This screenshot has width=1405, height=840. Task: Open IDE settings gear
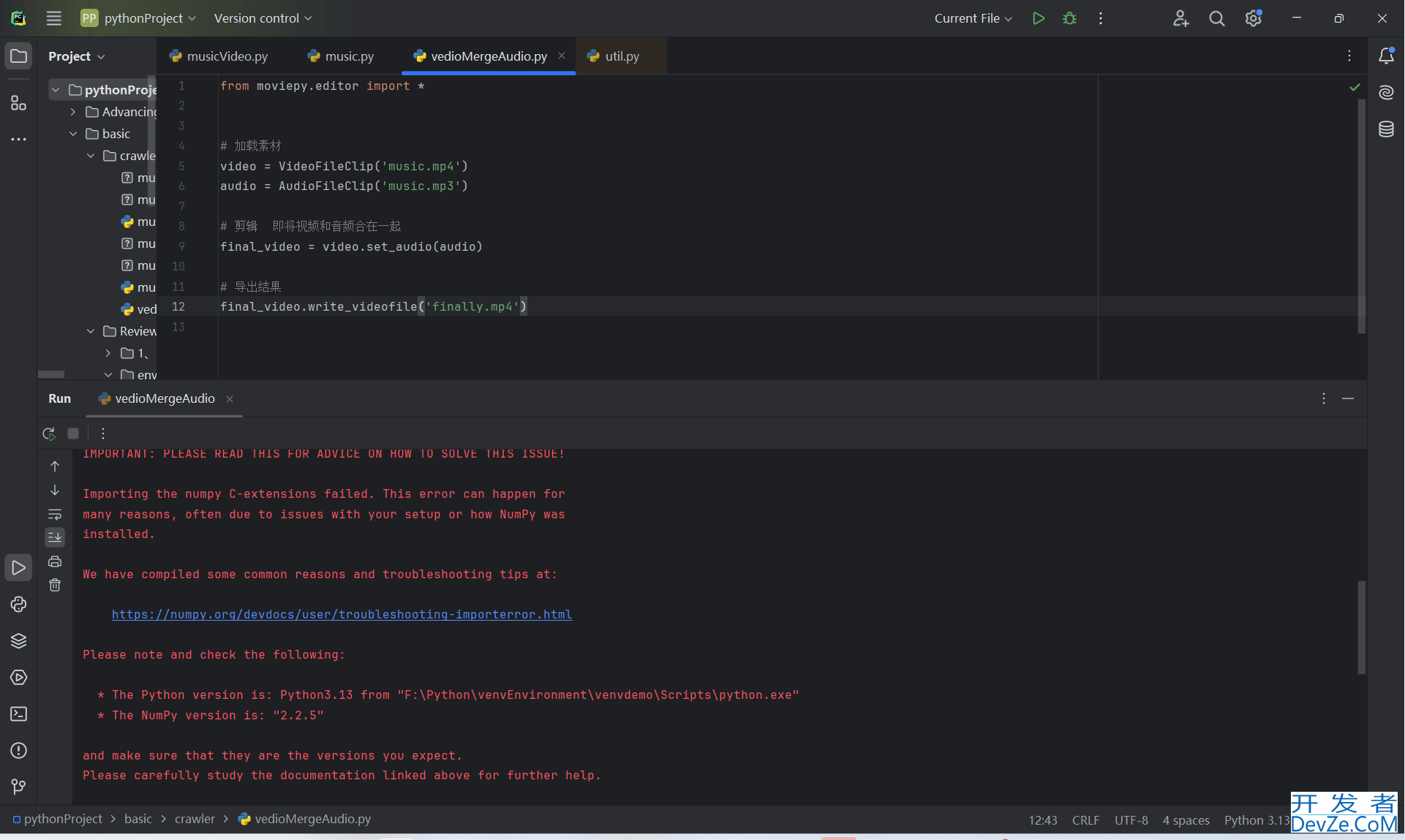click(1254, 18)
